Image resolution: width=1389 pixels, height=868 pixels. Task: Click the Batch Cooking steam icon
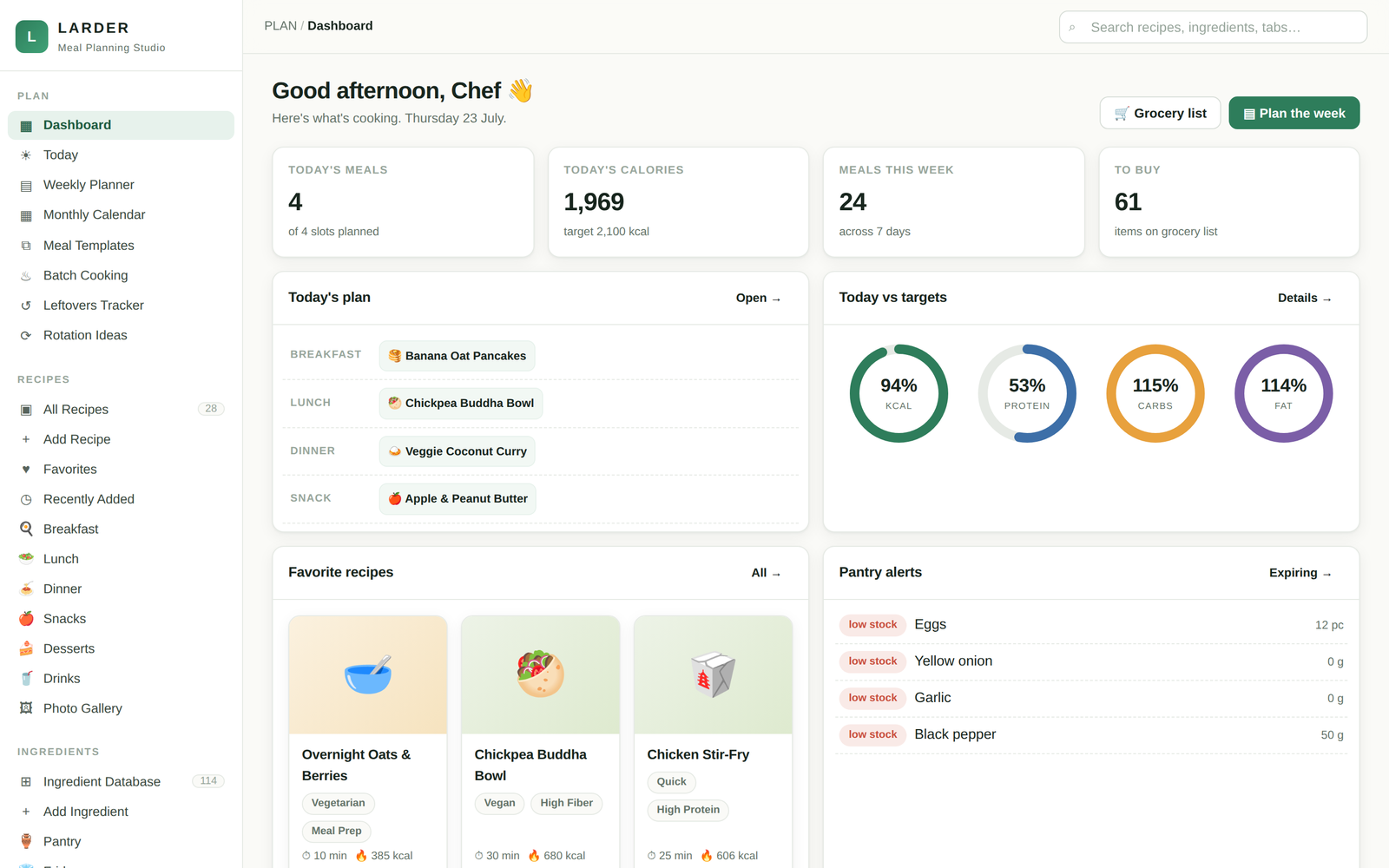pos(26,276)
